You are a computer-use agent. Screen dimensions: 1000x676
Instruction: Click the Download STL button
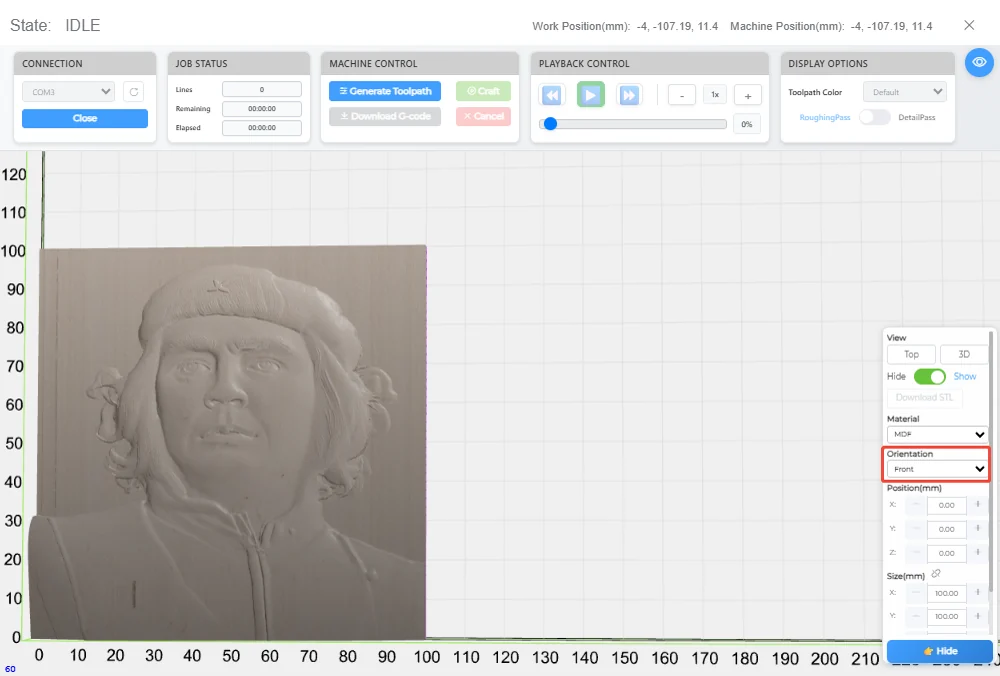(x=924, y=397)
